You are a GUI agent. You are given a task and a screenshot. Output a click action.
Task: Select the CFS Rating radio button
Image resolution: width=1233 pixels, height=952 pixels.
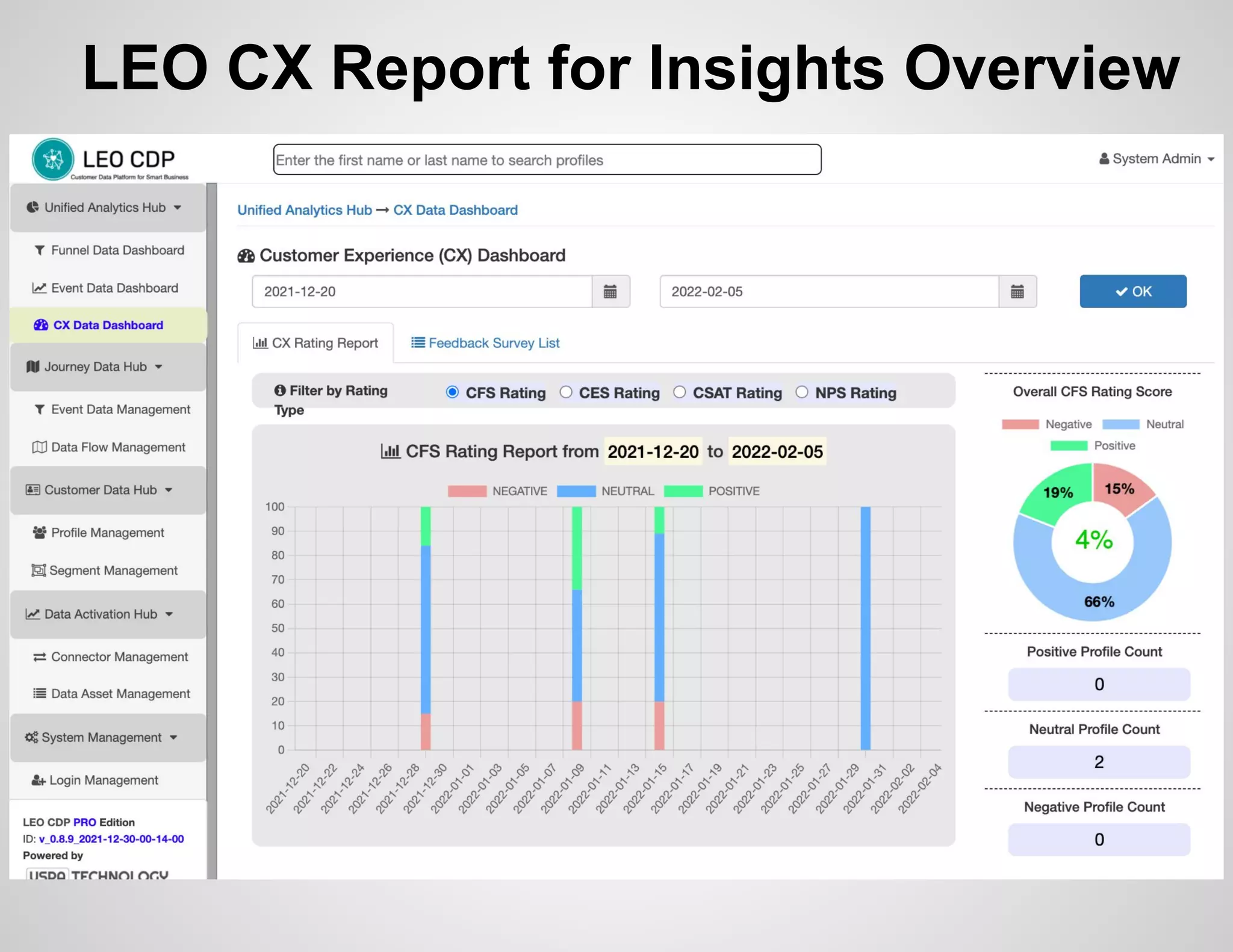coord(452,392)
